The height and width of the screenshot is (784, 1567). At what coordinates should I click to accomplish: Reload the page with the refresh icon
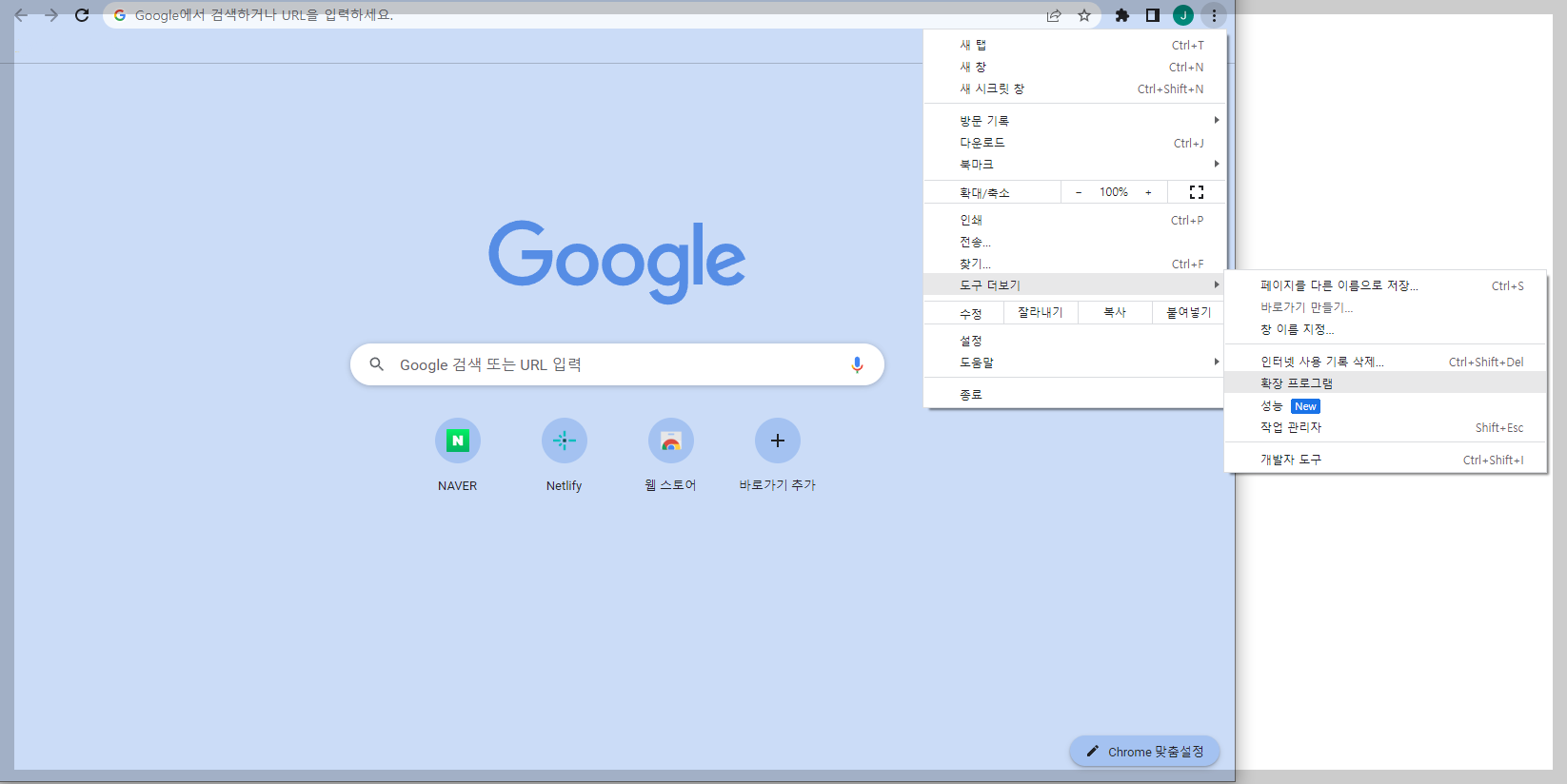point(82,15)
